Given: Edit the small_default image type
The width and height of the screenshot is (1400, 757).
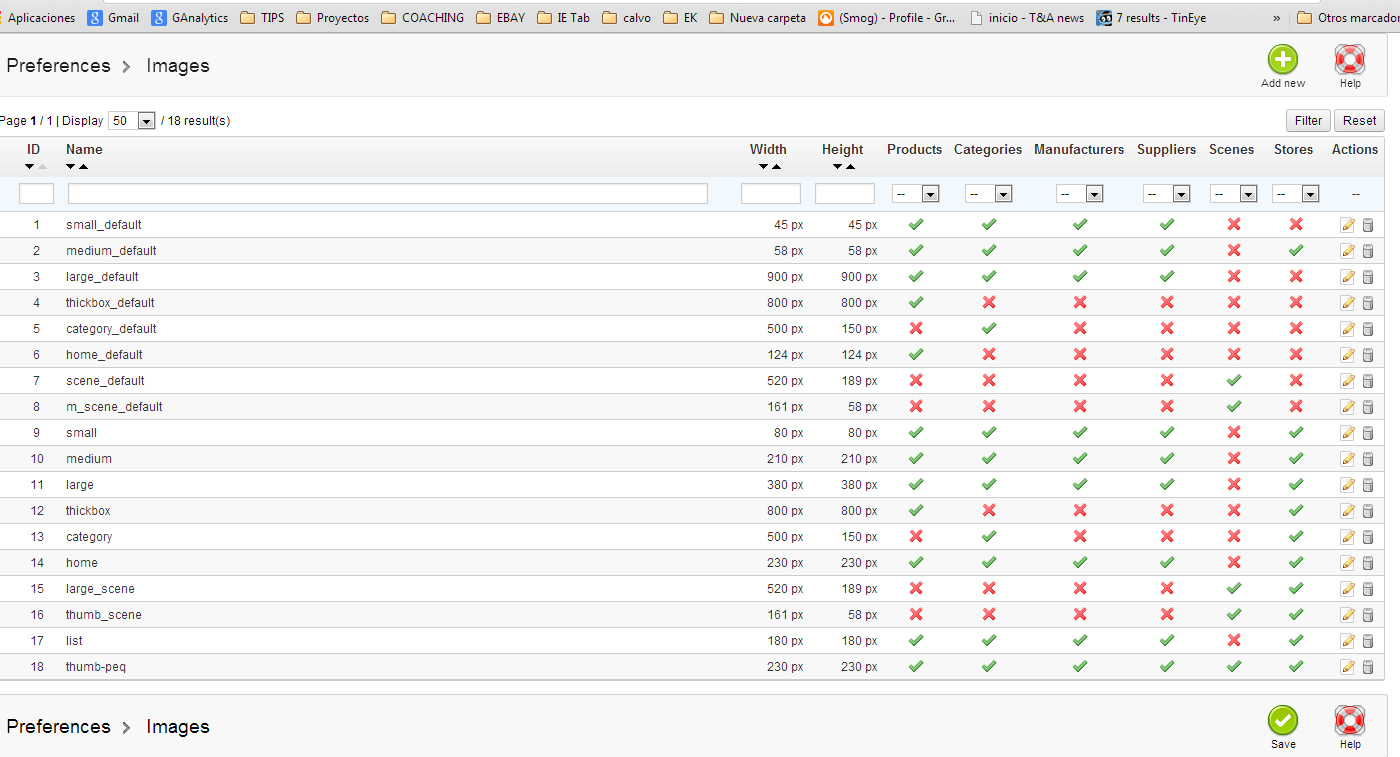Looking at the screenshot, I should click(x=1348, y=225).
